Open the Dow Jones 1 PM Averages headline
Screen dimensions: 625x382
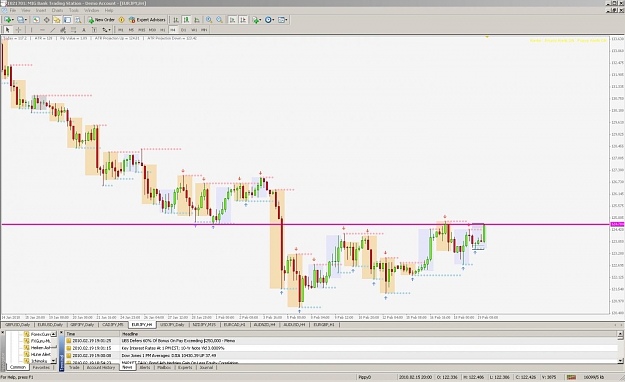(x=169, y=355)
